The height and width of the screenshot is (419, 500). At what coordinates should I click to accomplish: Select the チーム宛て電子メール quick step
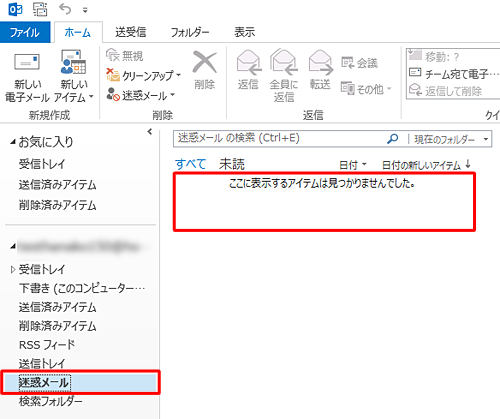point(453,73)
